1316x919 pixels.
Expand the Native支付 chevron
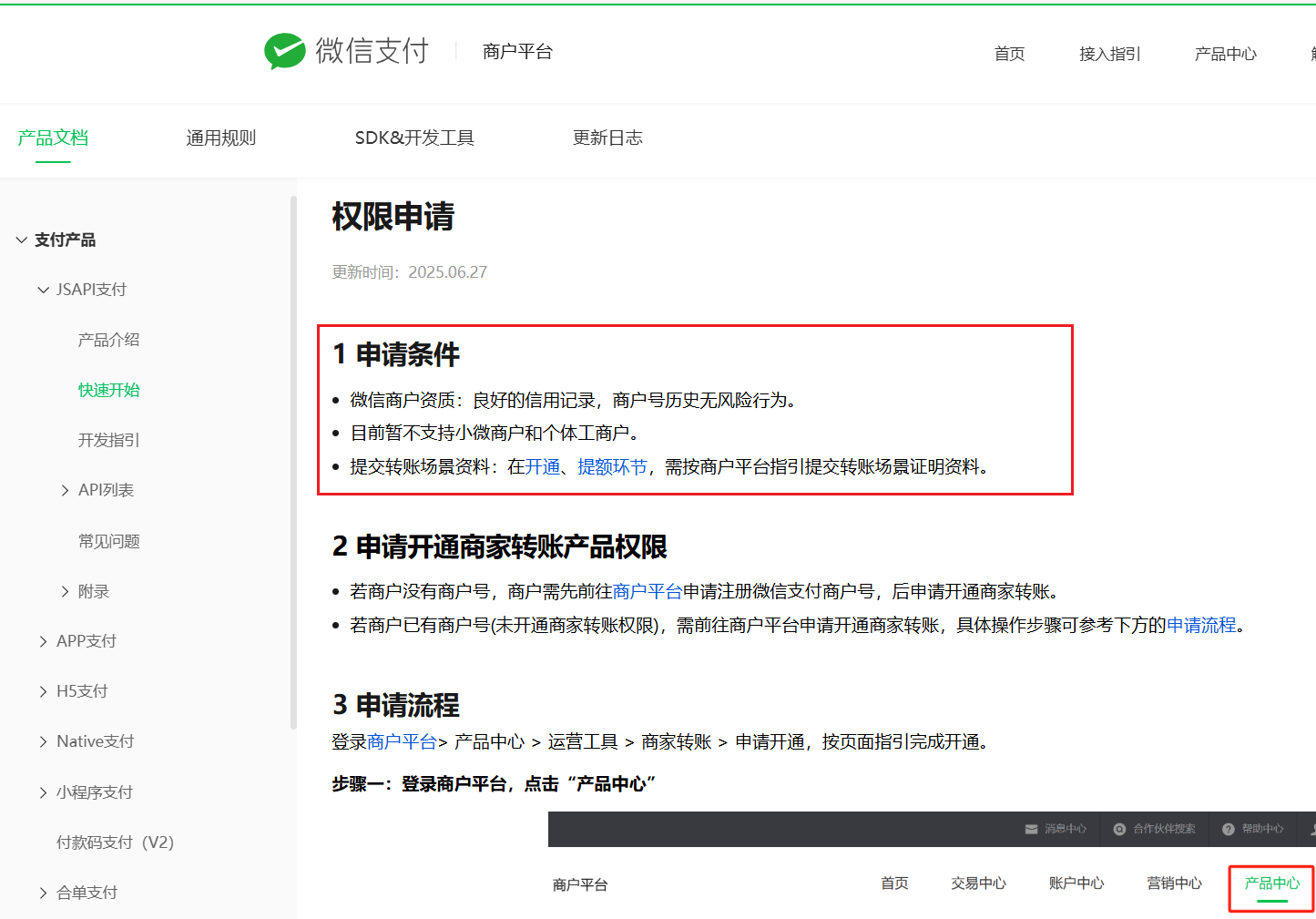[x=43, y=742]
